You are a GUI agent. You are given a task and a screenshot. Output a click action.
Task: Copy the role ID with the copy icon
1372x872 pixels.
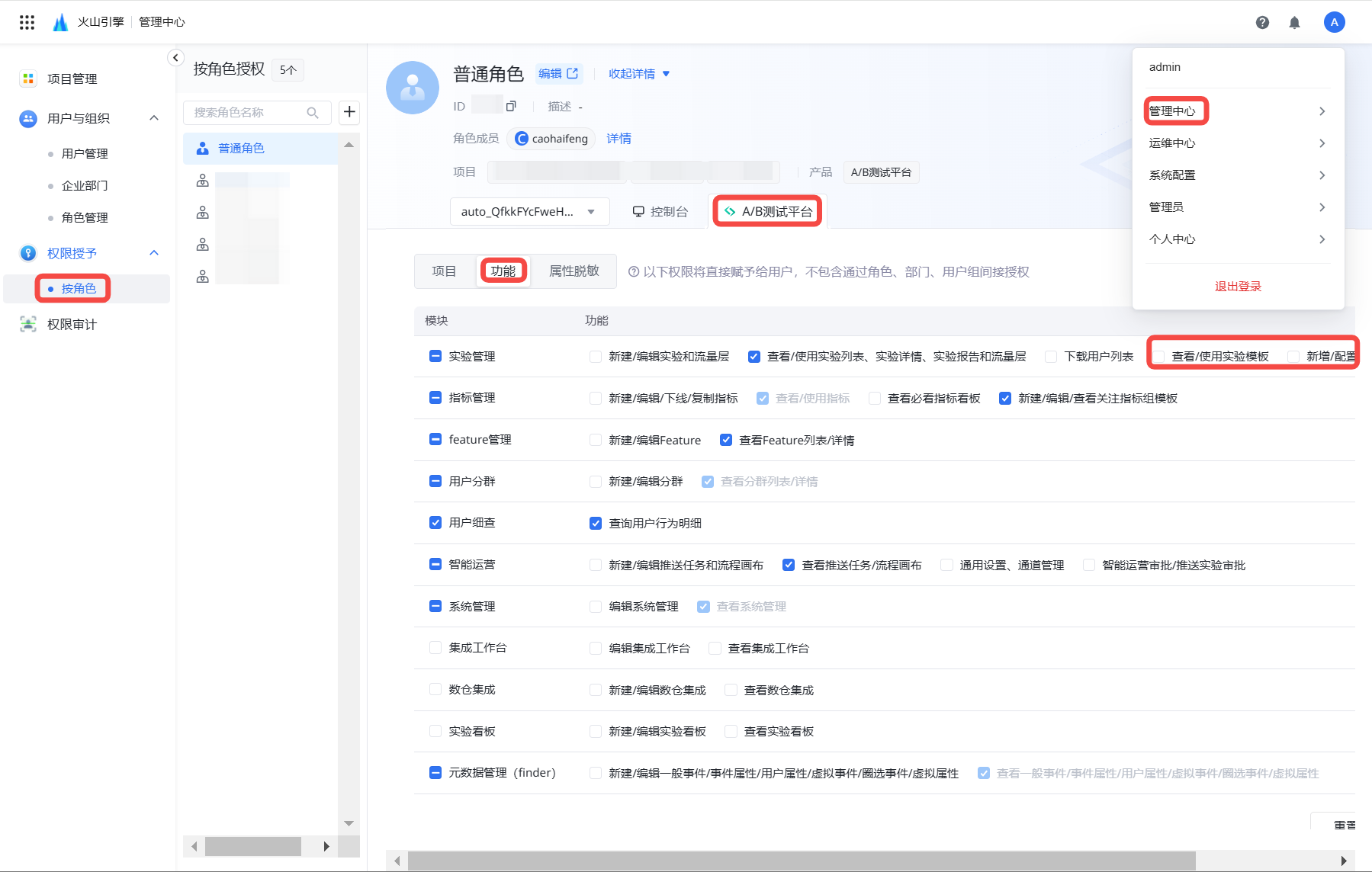click(x=511, y=106)
